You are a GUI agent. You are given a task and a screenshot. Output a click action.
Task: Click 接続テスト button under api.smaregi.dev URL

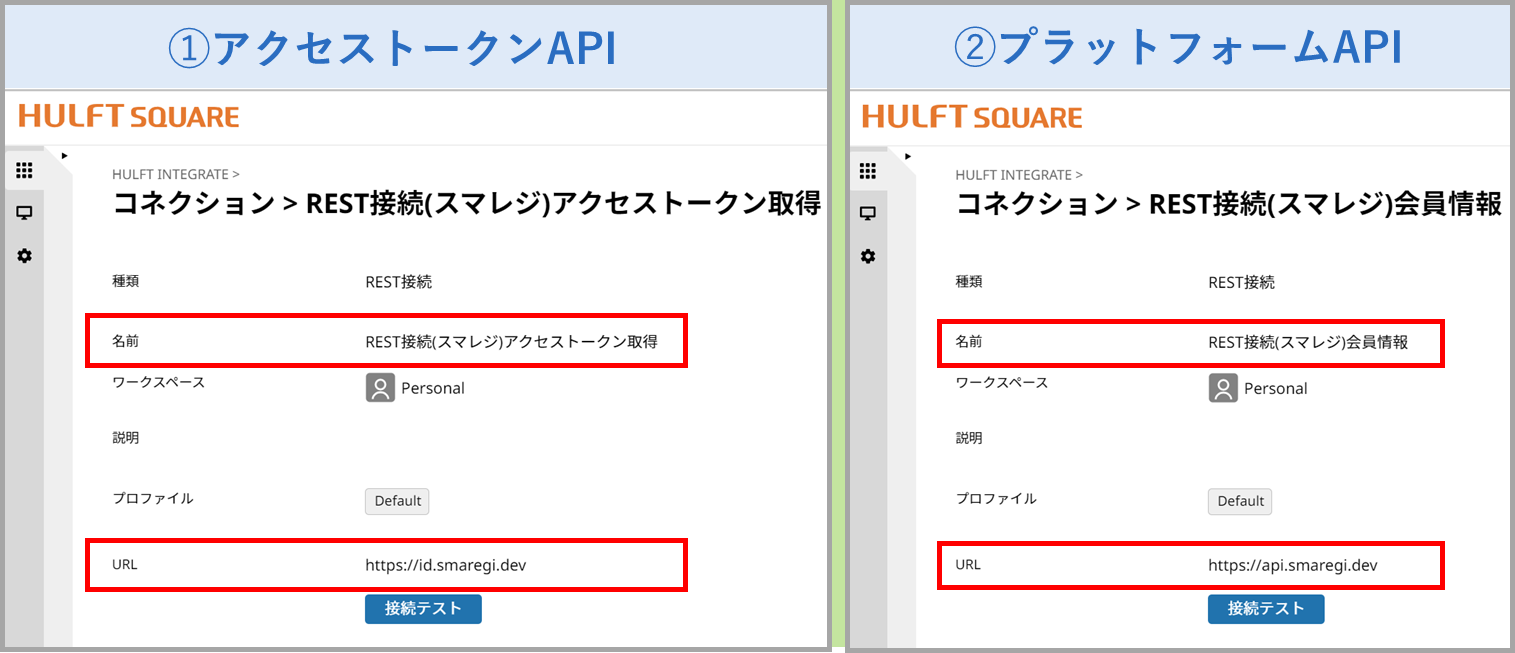(x=1266, y=609)
